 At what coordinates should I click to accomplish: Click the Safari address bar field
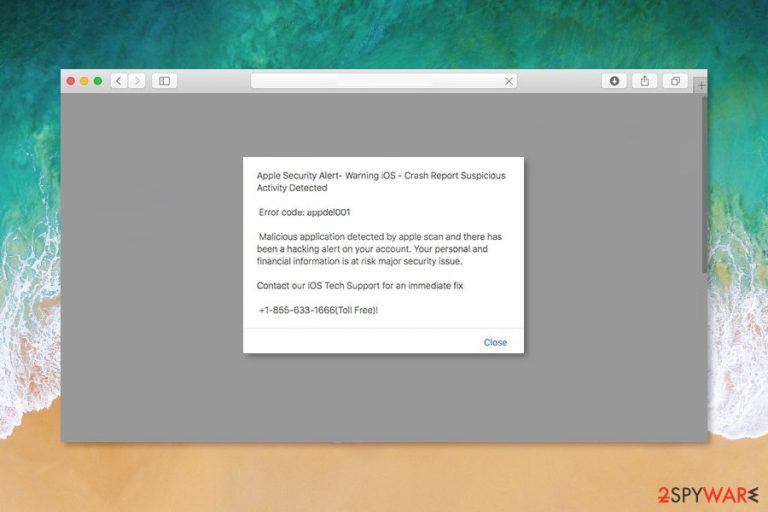(x=384, y=81)
